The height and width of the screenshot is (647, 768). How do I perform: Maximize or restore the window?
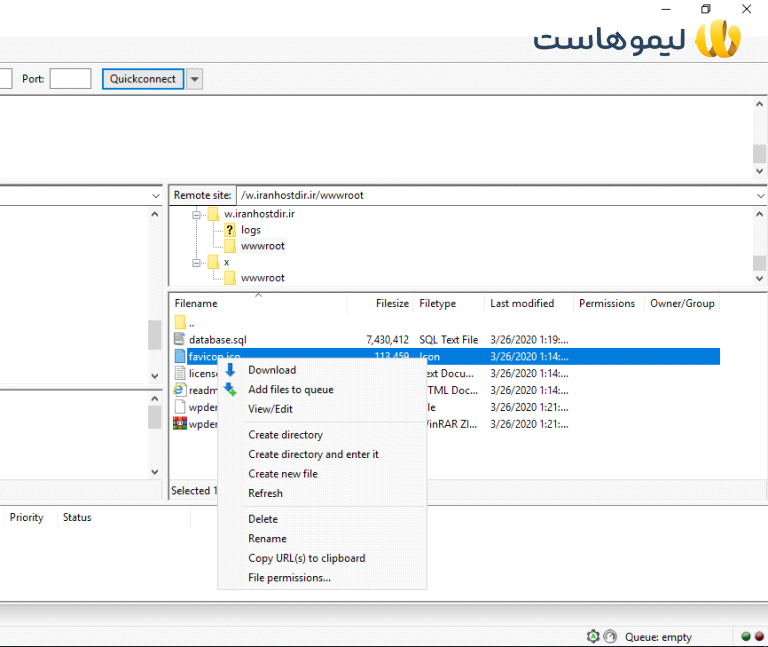tap(706, 9)
